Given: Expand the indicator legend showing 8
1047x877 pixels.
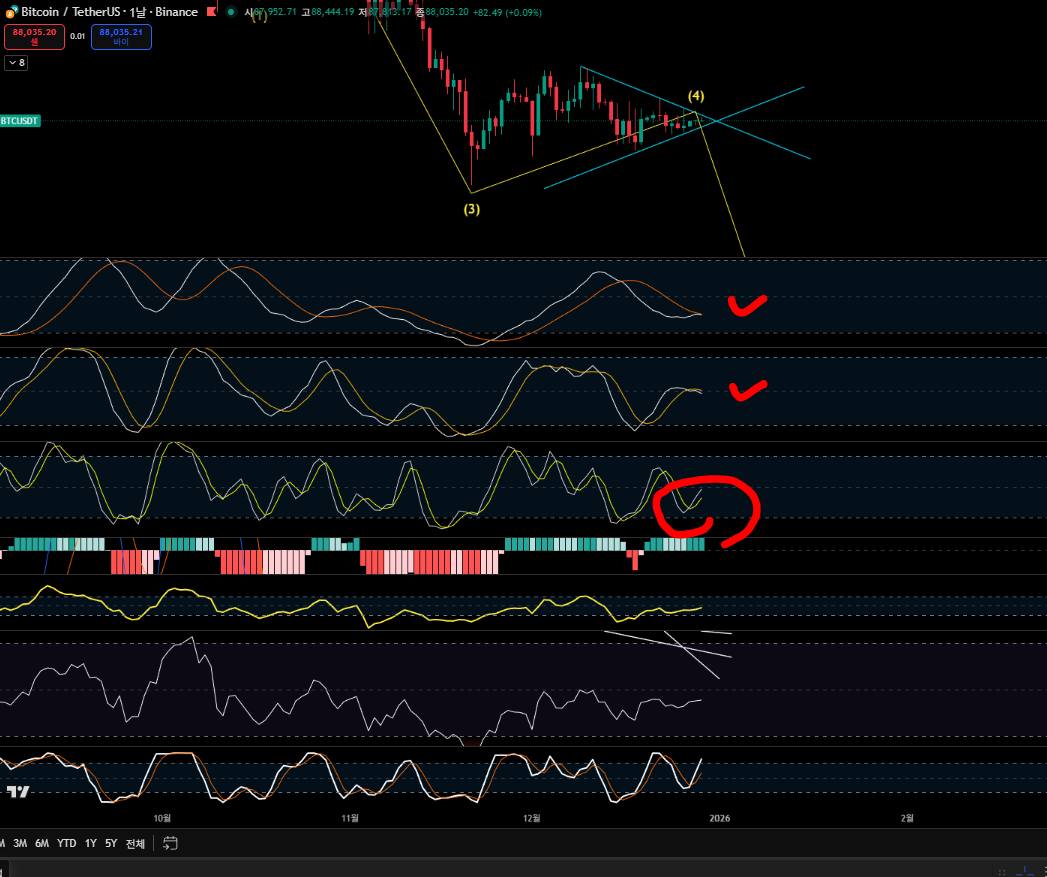Looking at the screenshot, I should coord(17,63).
